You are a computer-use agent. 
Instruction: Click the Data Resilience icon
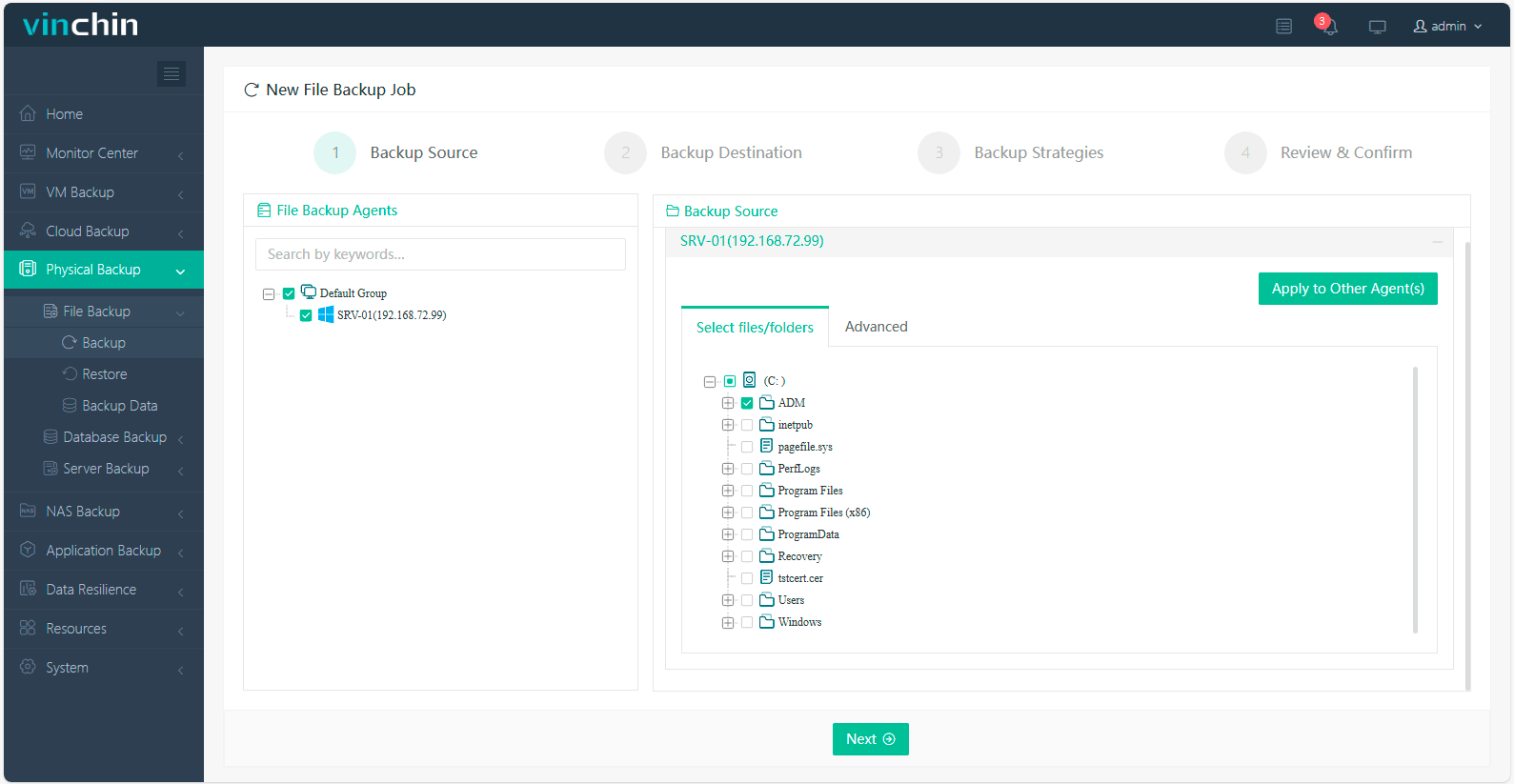pyautogui.click(x=28, y=589)
